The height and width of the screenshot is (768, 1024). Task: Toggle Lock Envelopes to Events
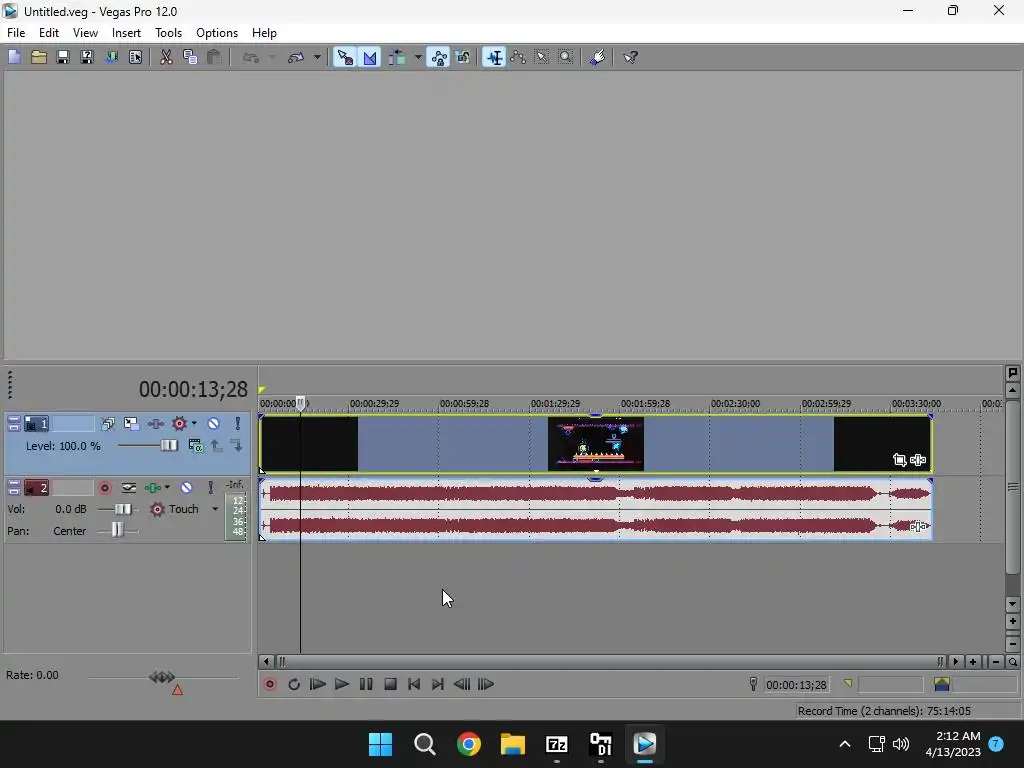pos(439,57)
